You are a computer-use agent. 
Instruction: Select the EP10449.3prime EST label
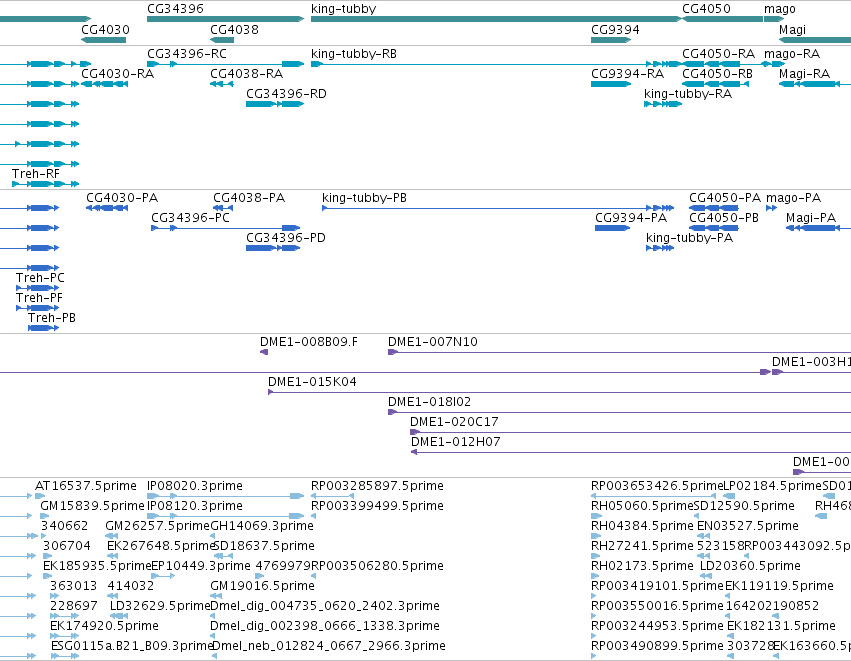click(201, 566)
